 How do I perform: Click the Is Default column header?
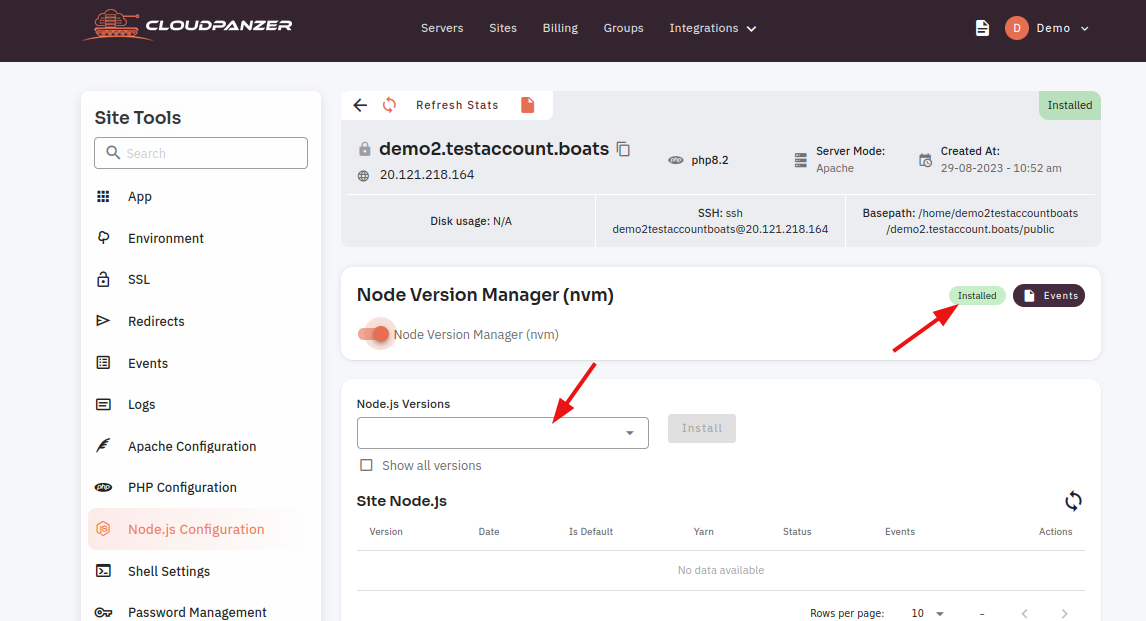tap(591, 532)
